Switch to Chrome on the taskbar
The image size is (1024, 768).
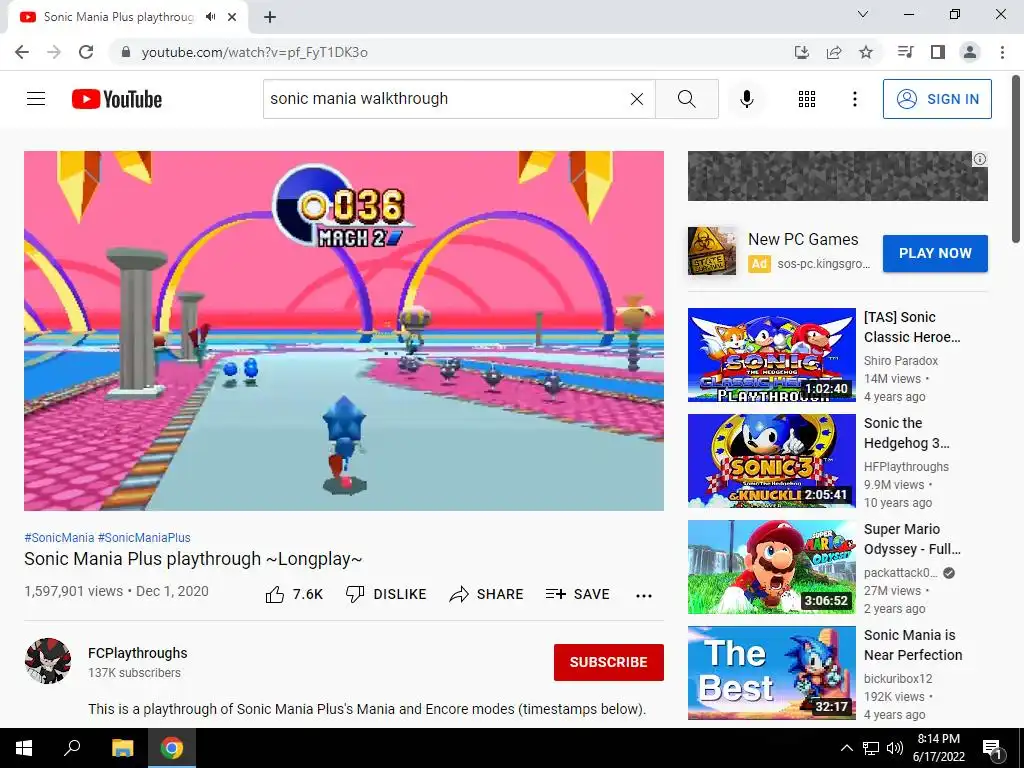(x=172, y=748)
